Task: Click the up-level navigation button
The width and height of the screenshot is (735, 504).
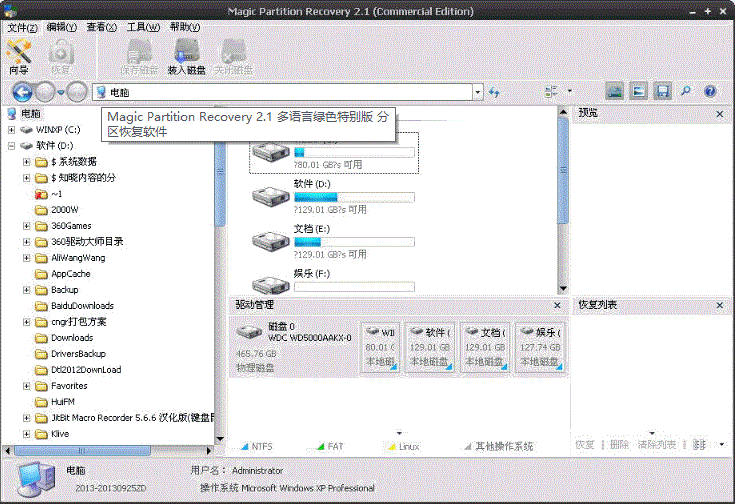Action: pos(77,92)
